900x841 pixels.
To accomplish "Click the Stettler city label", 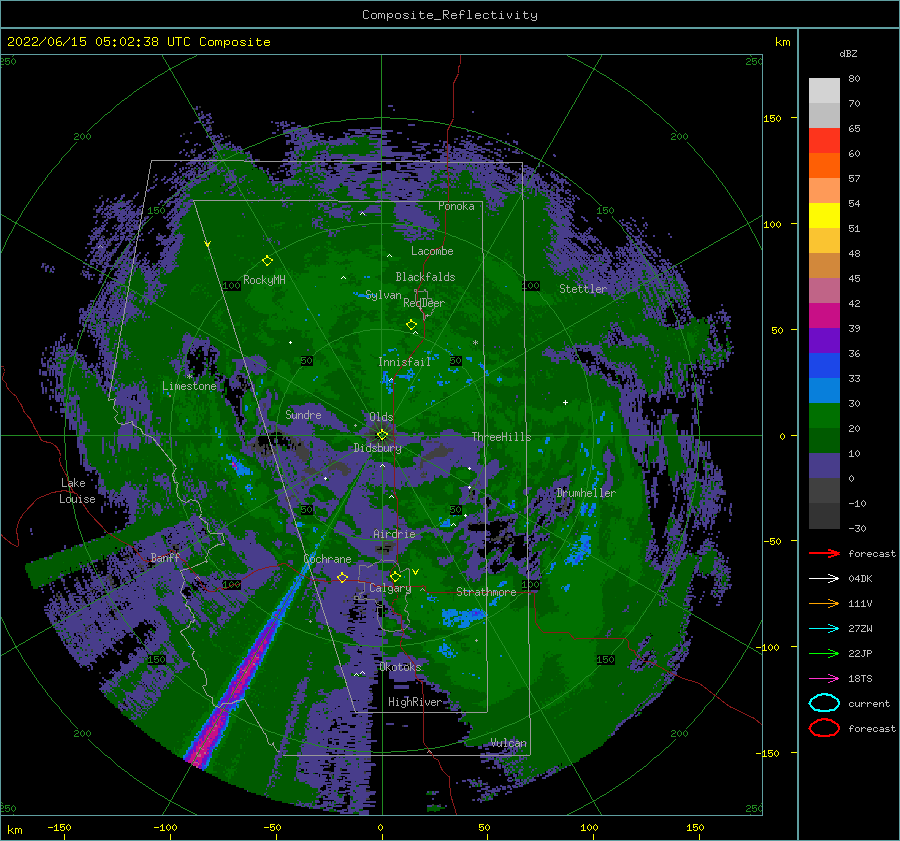I will [x=583, y=289].
